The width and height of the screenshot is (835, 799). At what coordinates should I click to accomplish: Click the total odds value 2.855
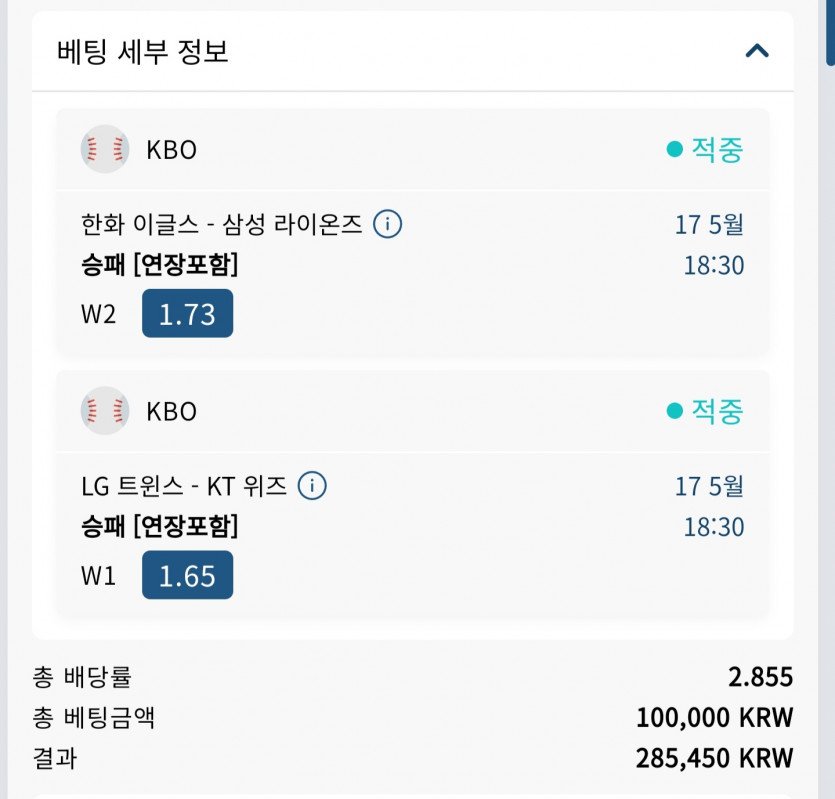[760, 677]
